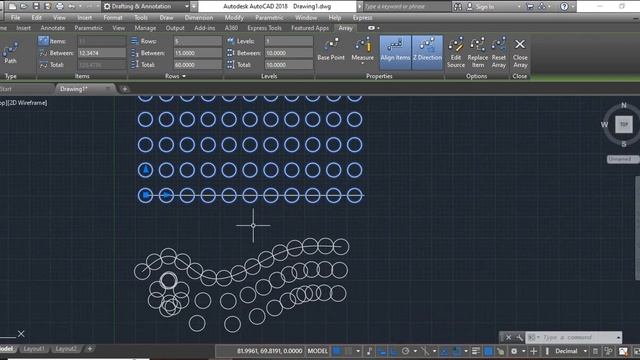The width and height of the screenshot is (640, 360).
Task: Open the Help dropdown arrow beside question mark
Action: 573,7
